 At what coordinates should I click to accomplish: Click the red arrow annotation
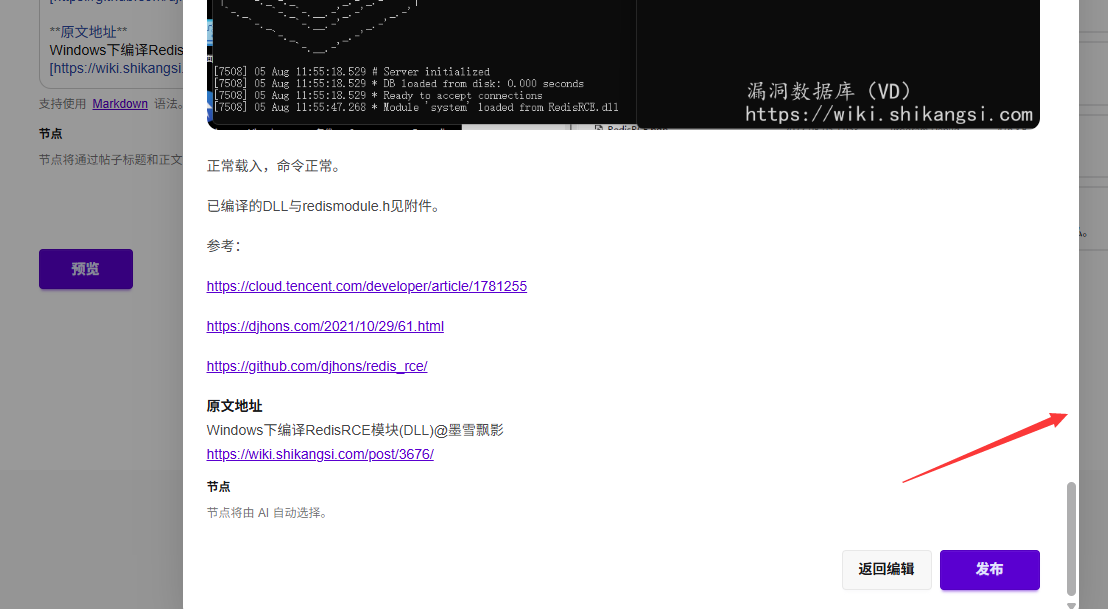pyautogui.click(x=985, y=447)
